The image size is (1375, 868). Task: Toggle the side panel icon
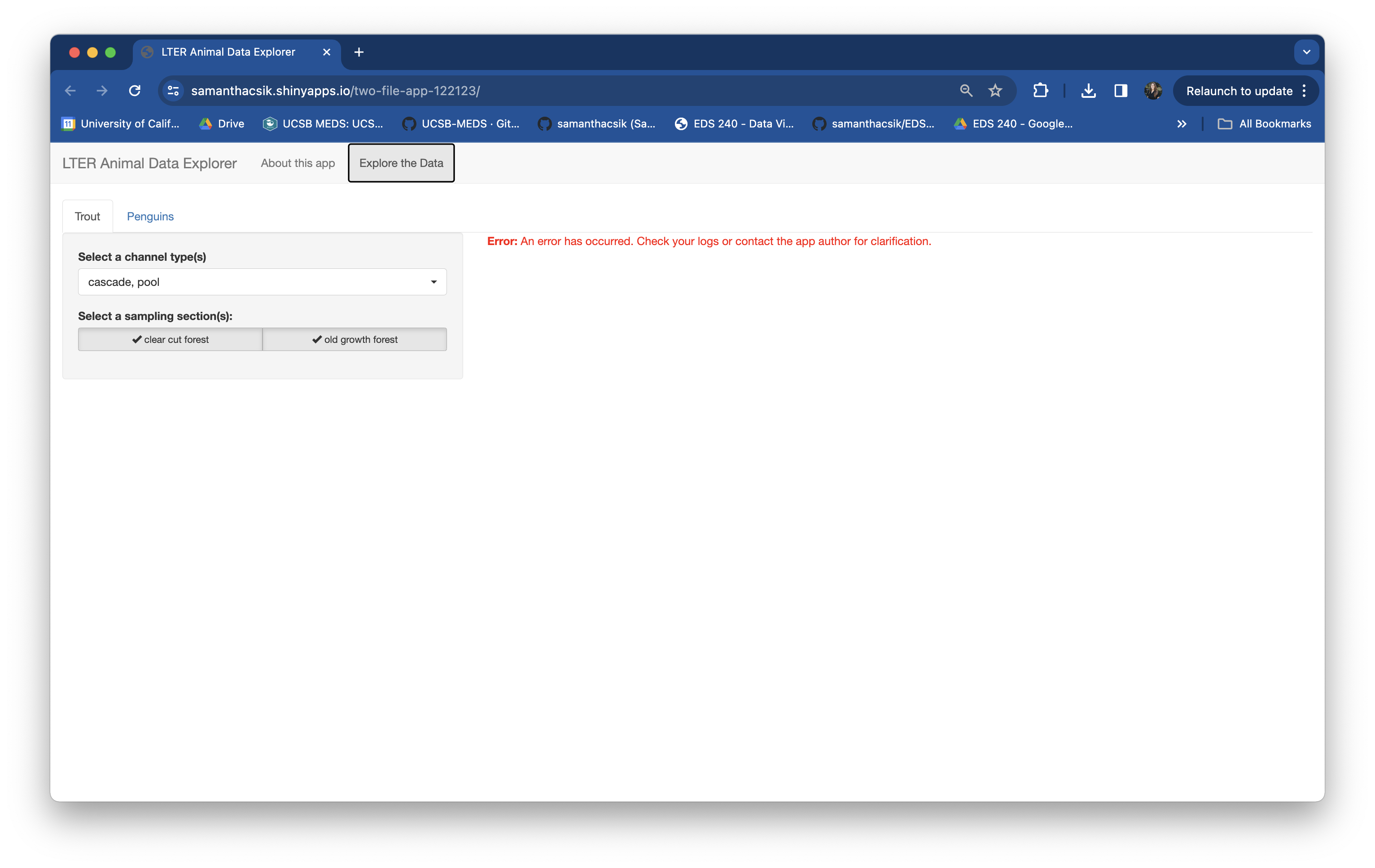click(1120, 91)
